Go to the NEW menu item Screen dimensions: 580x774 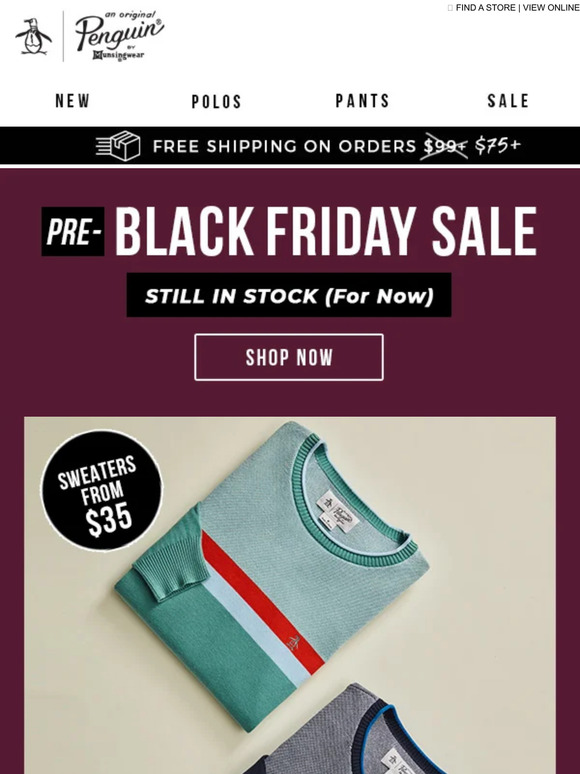73,101
